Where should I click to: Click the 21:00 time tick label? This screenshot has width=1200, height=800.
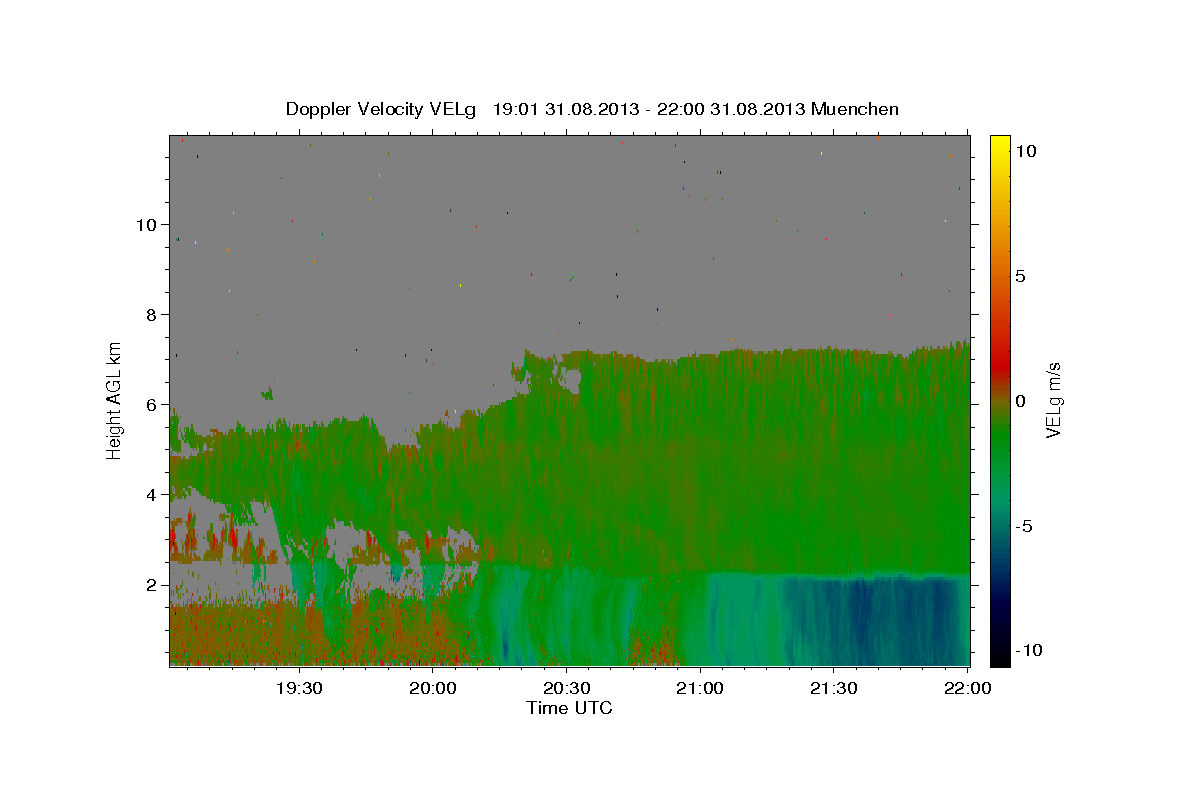(x=699, y=688)
